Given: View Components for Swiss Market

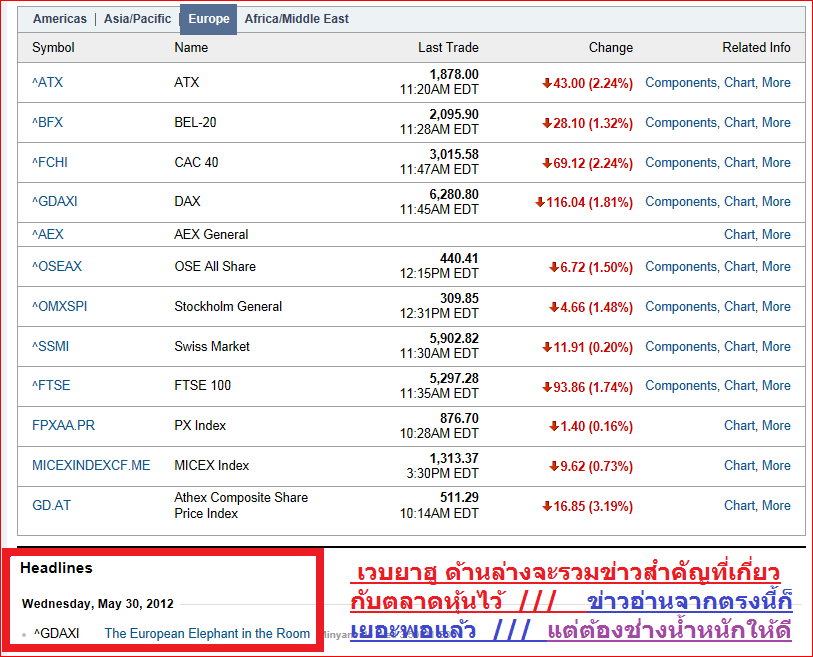Looking at the screenshot, I should (x=681, y=346).
